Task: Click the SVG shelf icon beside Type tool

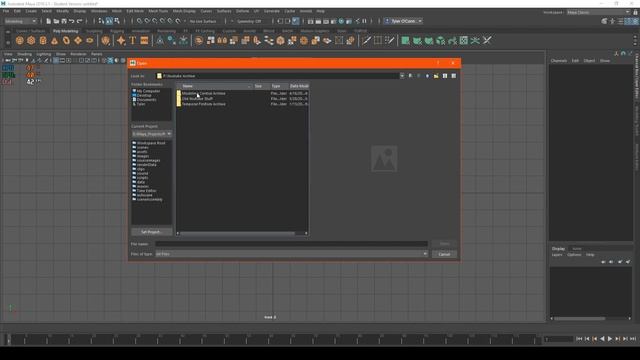Action: pyautogui.click(x=144, y=40)
